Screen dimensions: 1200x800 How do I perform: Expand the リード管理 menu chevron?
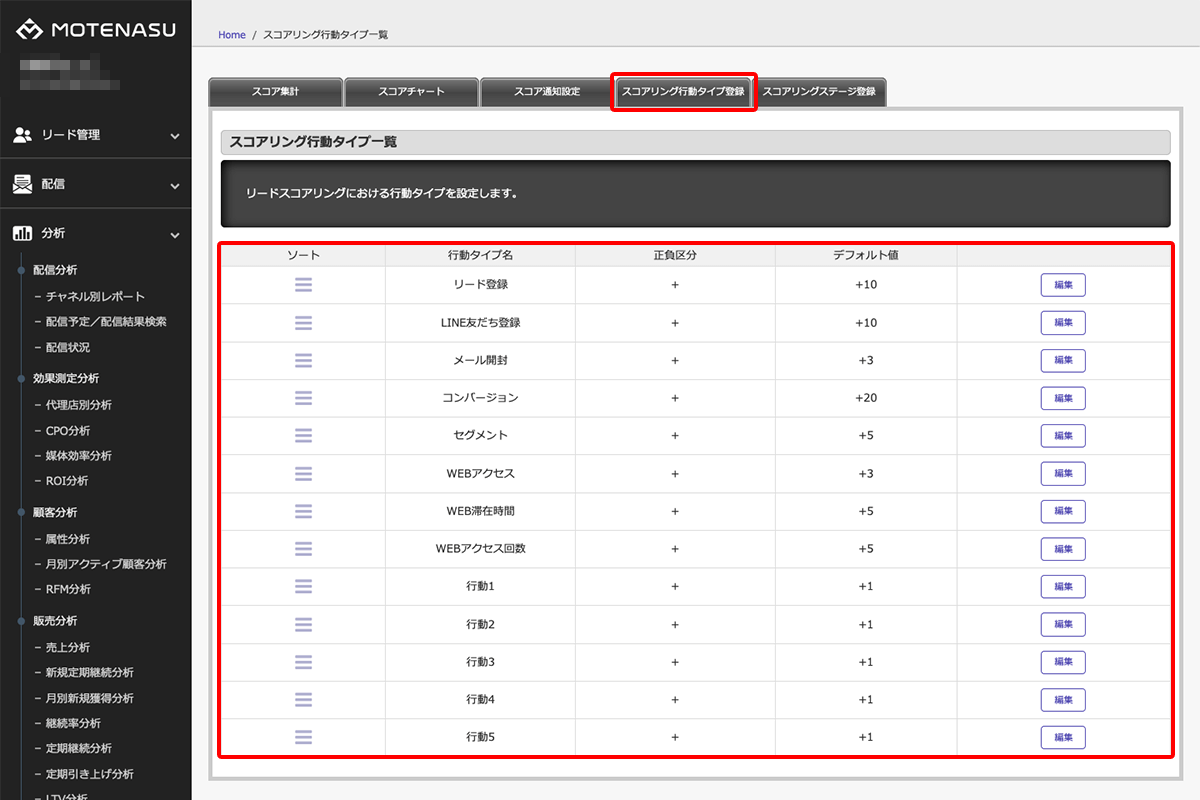175,136
